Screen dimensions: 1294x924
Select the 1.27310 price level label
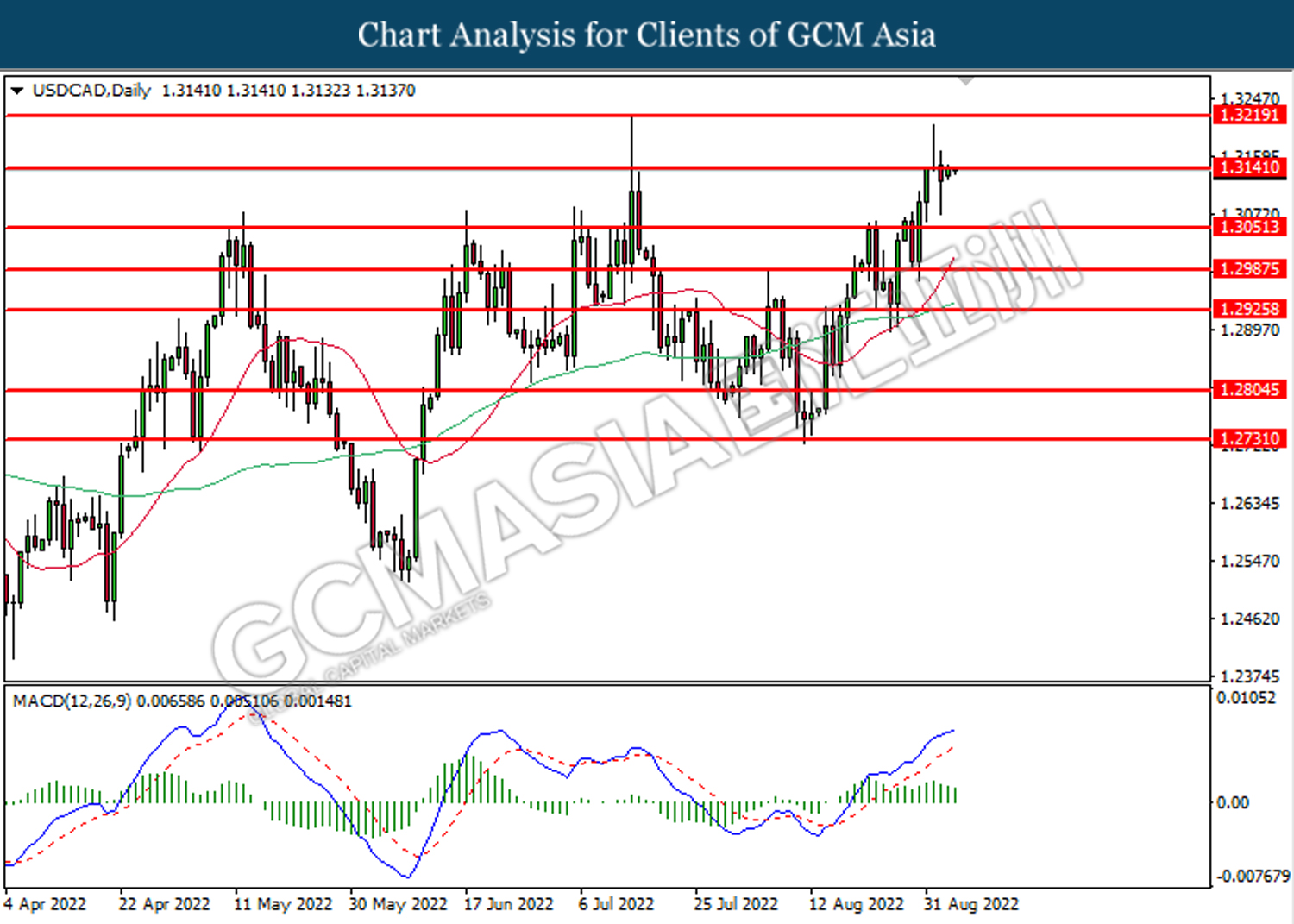[1249, 439]
